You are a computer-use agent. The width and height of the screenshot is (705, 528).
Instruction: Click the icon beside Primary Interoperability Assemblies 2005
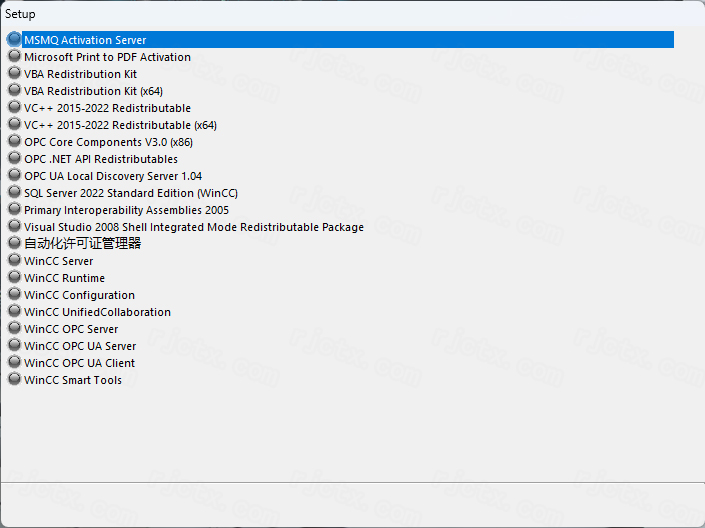tap(14, 209)
